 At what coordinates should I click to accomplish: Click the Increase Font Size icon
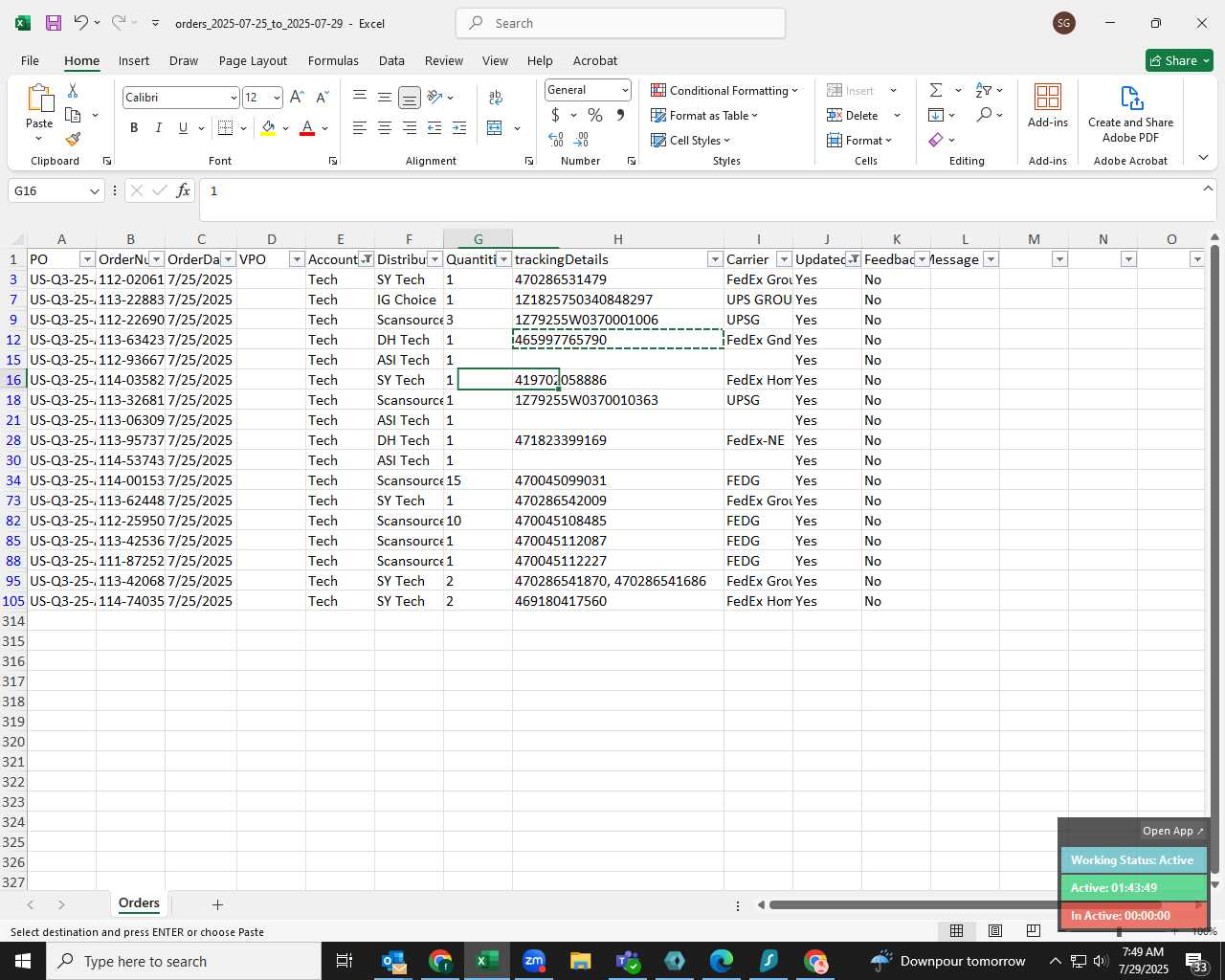tap(297, 97)
